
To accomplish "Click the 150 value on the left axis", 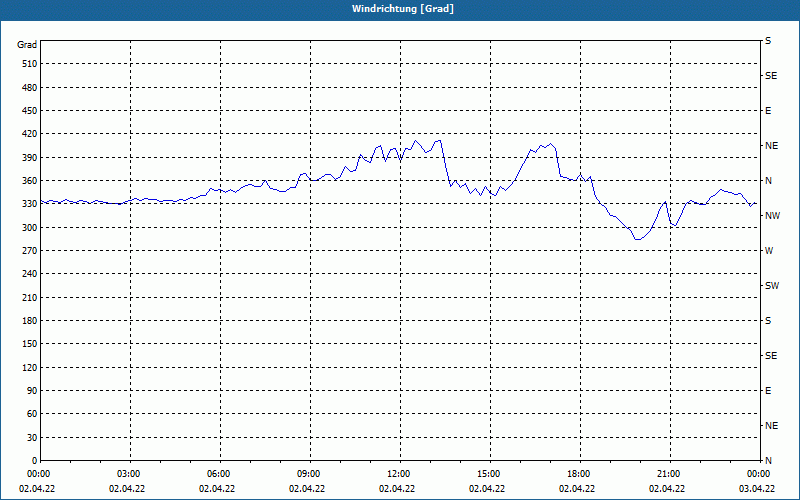I will click(x=30, y=344).
